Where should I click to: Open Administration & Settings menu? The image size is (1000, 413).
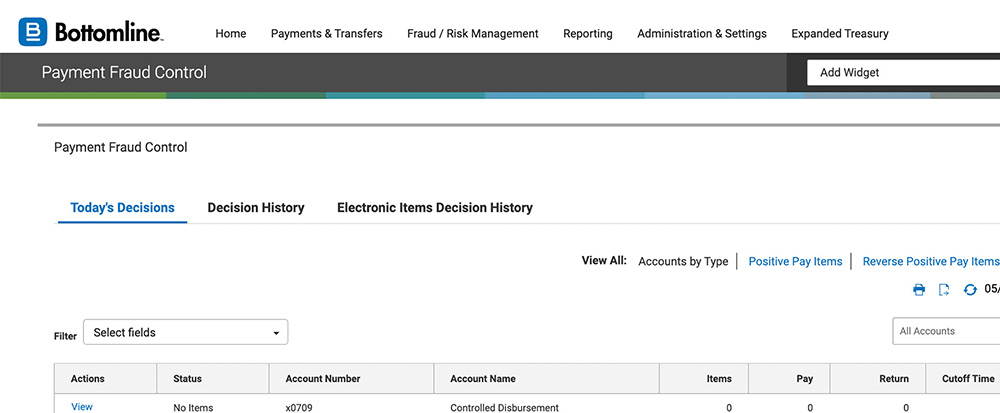pyautogui.click(x=701, y=33)
